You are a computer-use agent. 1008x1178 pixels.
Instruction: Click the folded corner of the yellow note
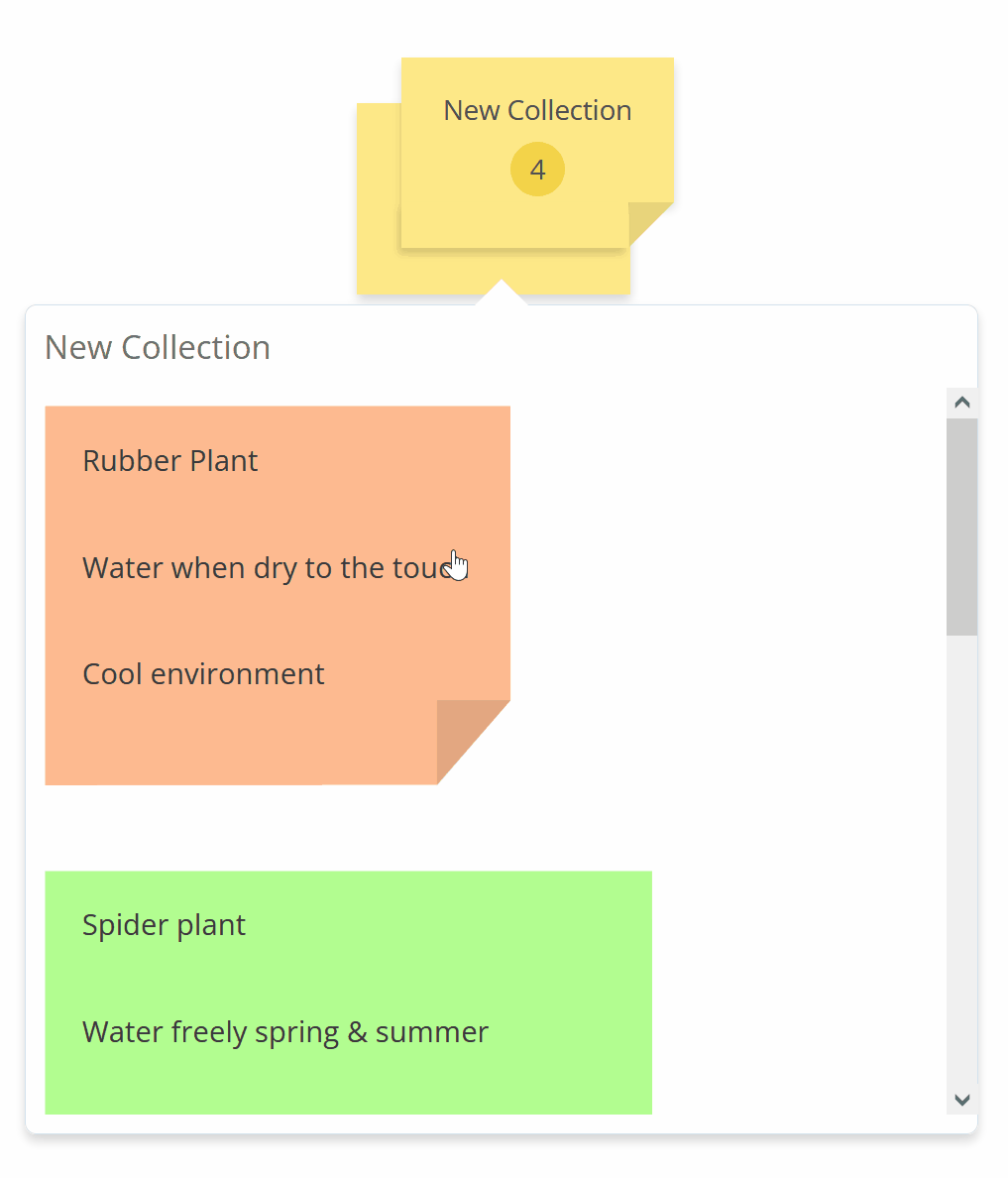(x=648, y=222)
